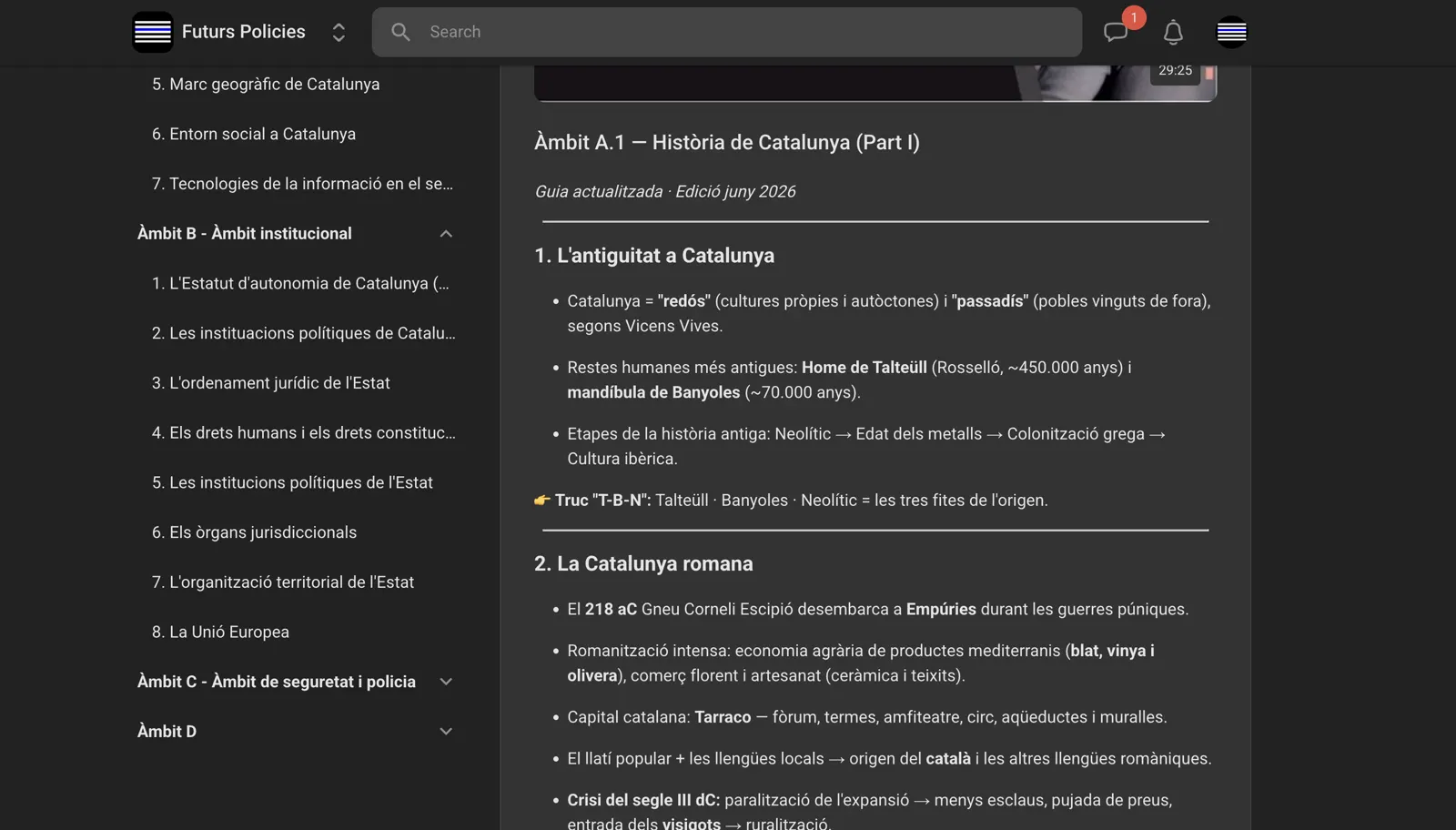Screen dimensions: 1456x830
Task: Open the notifications bell
Action: (1173, 32)
